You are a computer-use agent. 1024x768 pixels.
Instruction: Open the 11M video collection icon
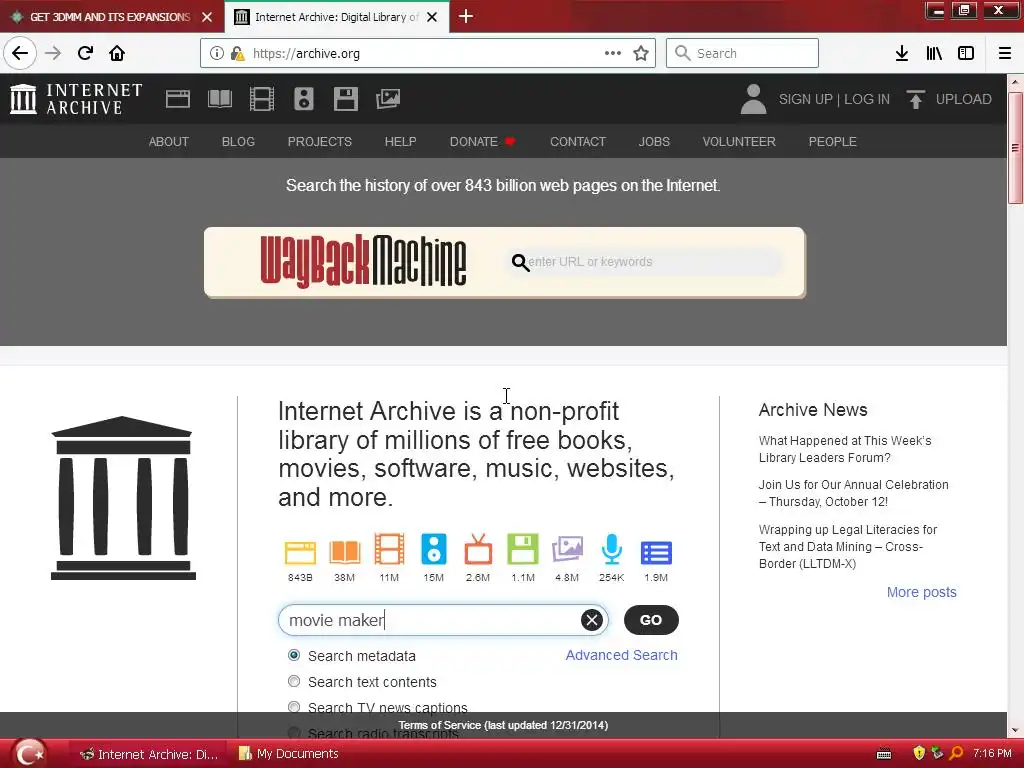[389, 549]
